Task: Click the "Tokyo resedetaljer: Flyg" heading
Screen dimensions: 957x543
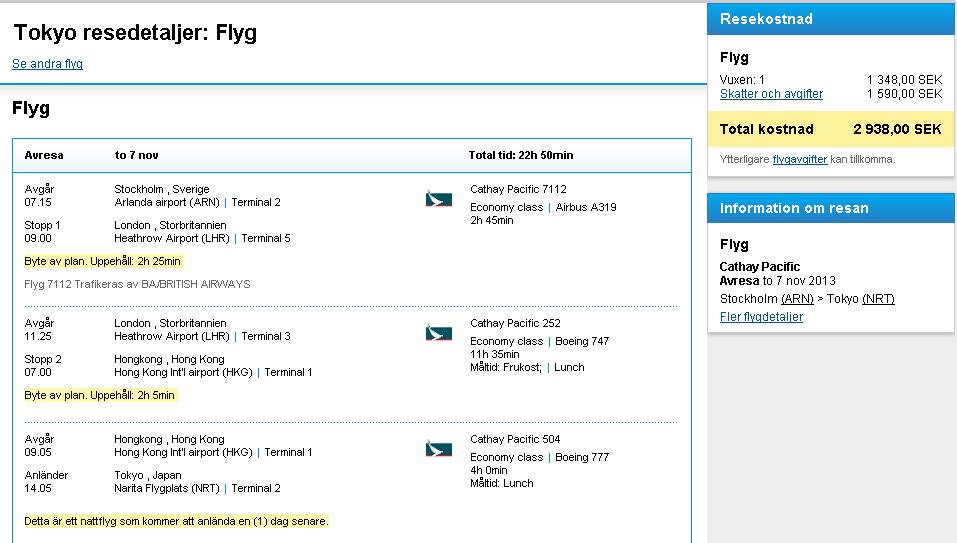Action: 135,33
